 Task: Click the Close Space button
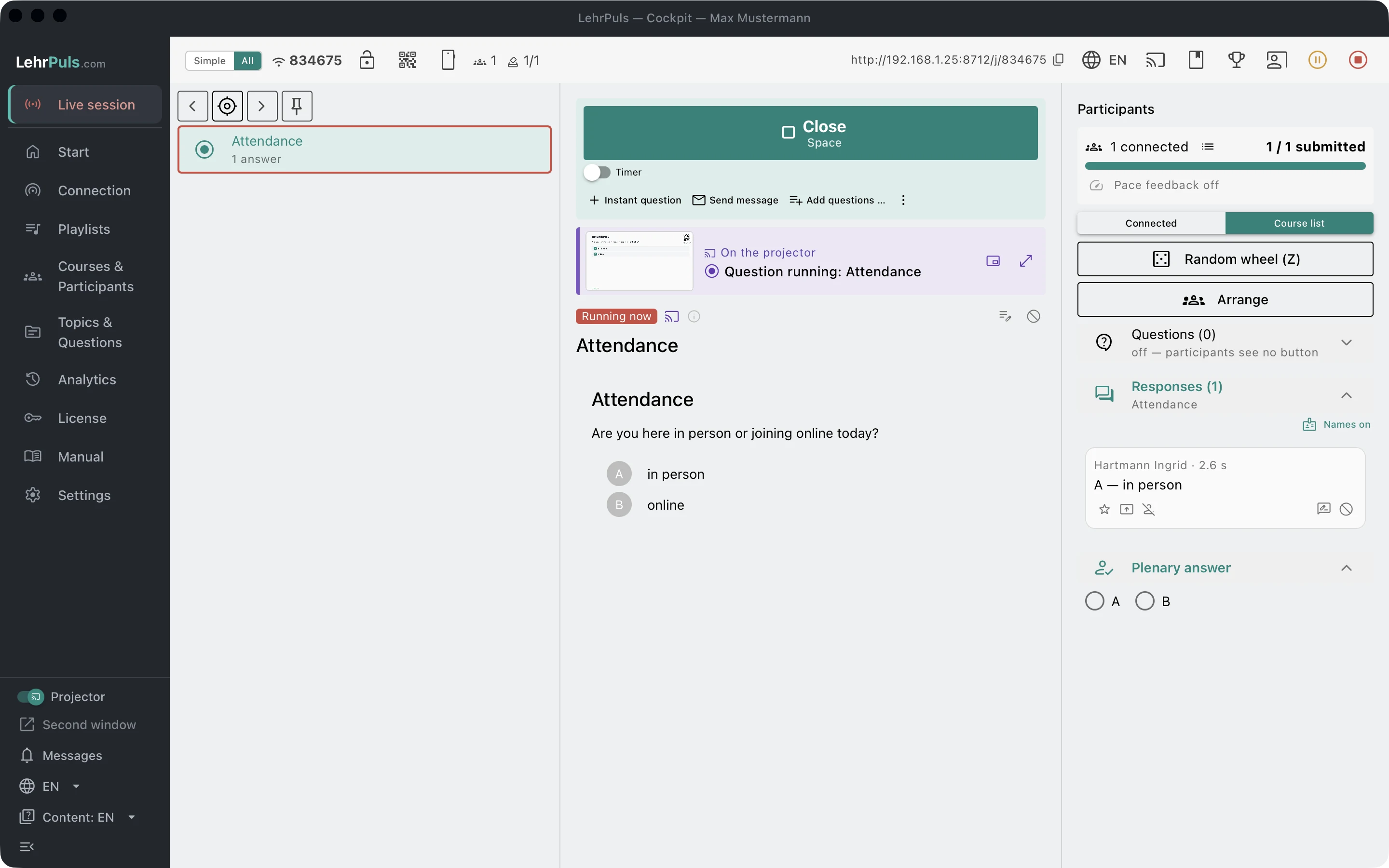click(x=810, y=133)
